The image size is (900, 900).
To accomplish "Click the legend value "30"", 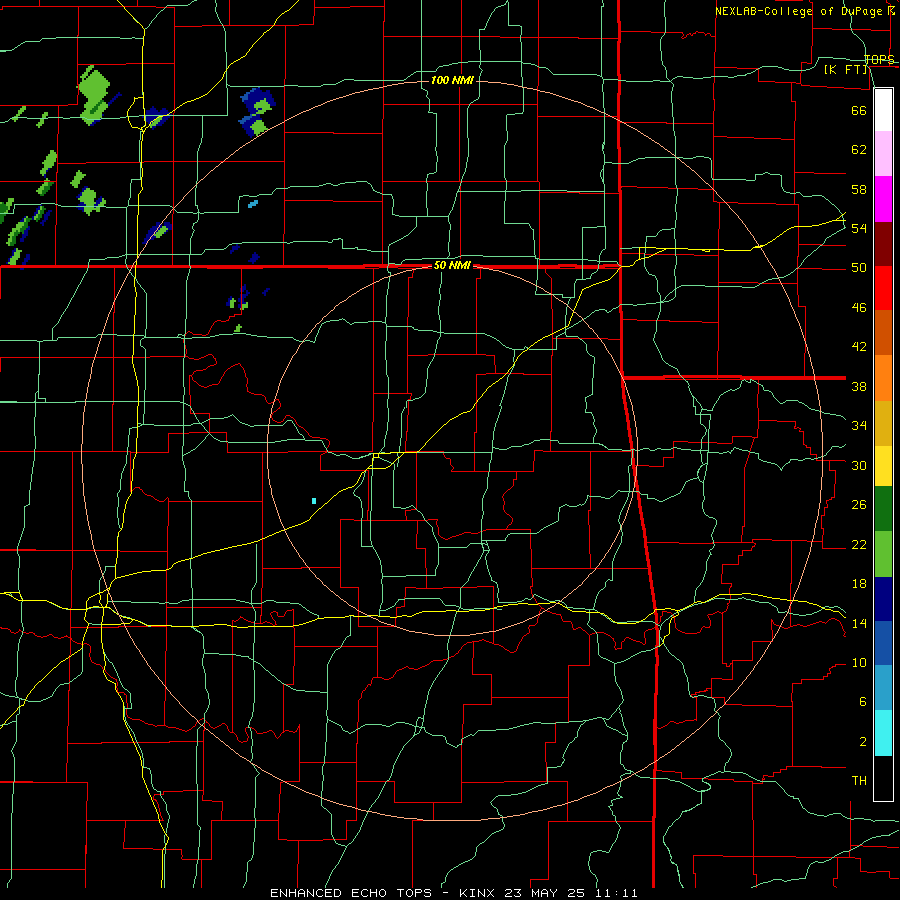I will 859,465.
